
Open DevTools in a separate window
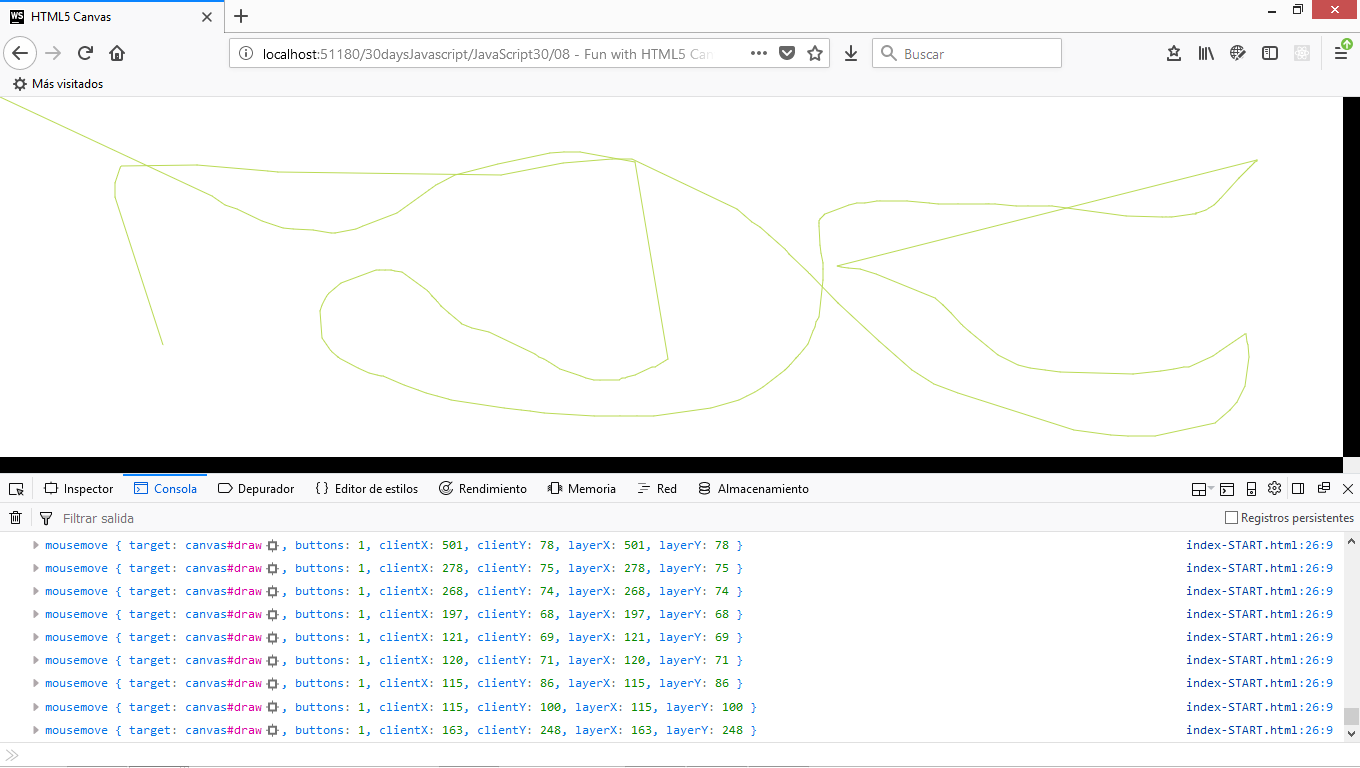(1322, 489)
